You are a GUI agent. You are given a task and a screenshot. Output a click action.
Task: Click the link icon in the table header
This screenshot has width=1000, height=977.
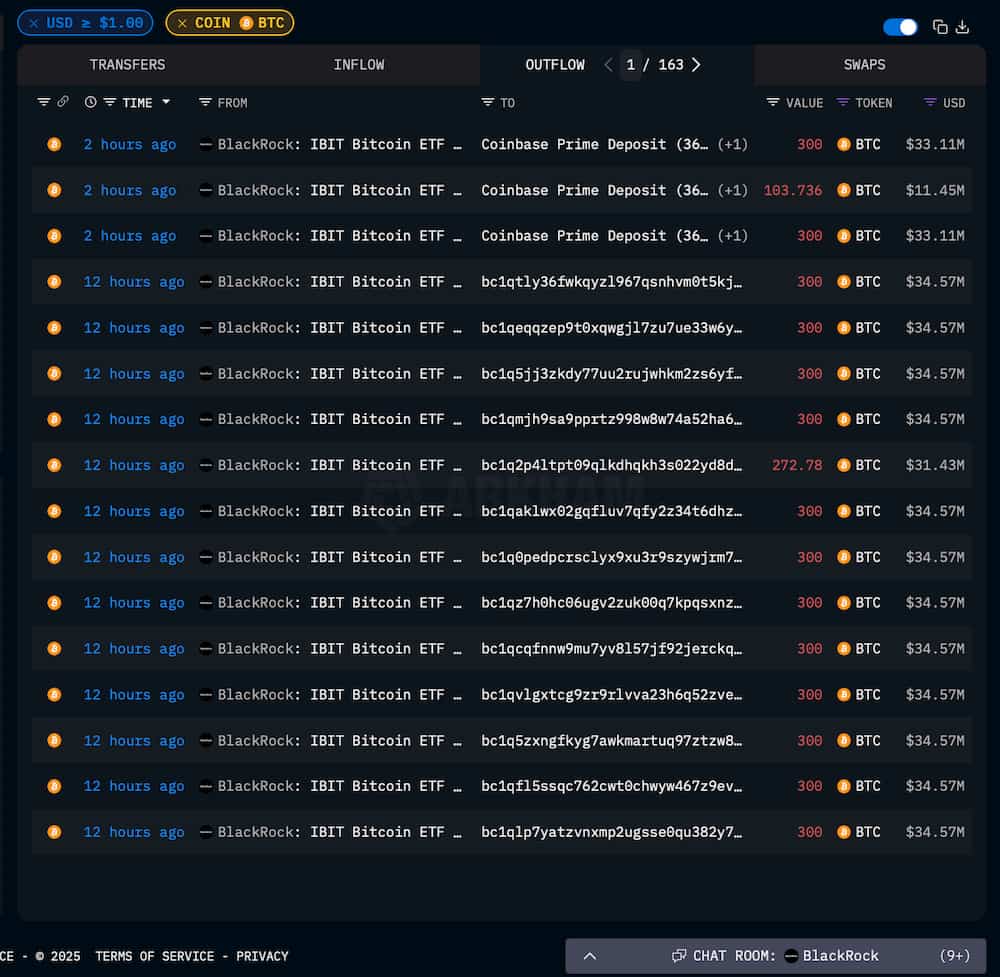click(x=63, y=102)
